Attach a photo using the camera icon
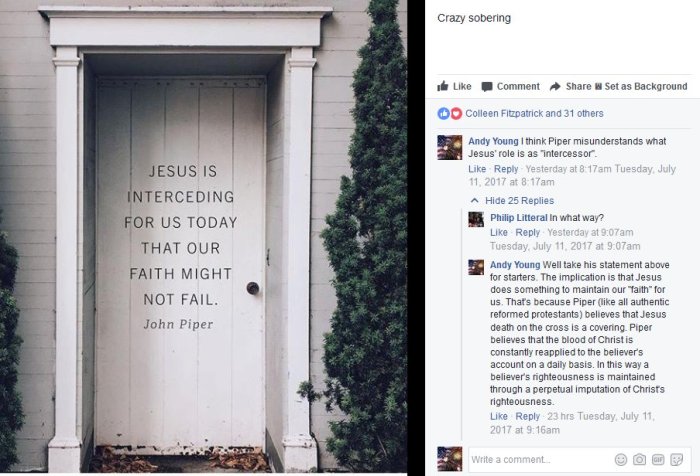Image resolution: width=700 pixels, height=476 pixels. click(639, 459)
